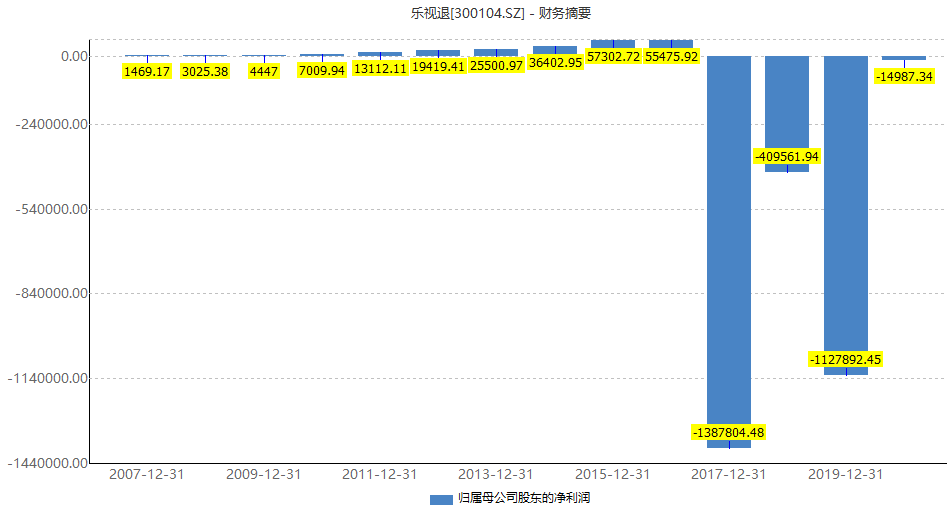This screenshot has width=947, height=511.
Task: Select the data label 1469.17
Action: 147,72
